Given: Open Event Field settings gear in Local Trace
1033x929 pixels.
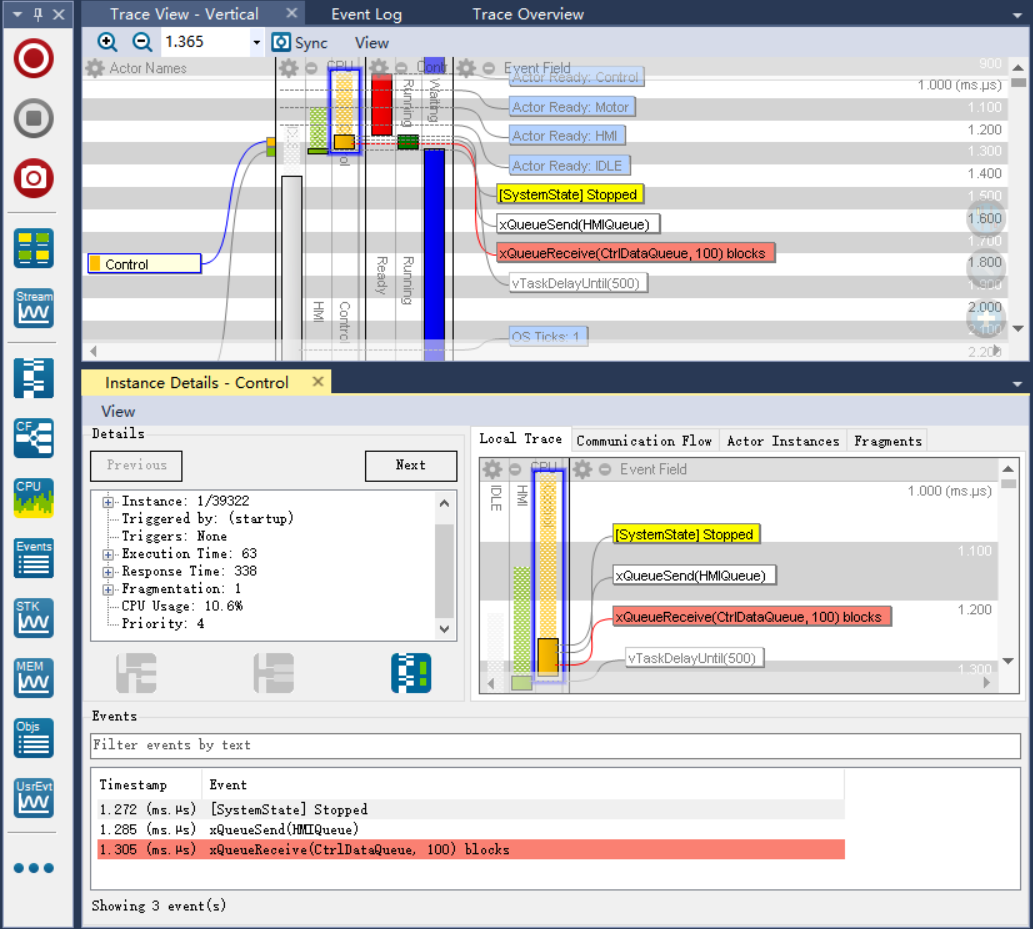Looking at the screenshot, I should point(582,469).
